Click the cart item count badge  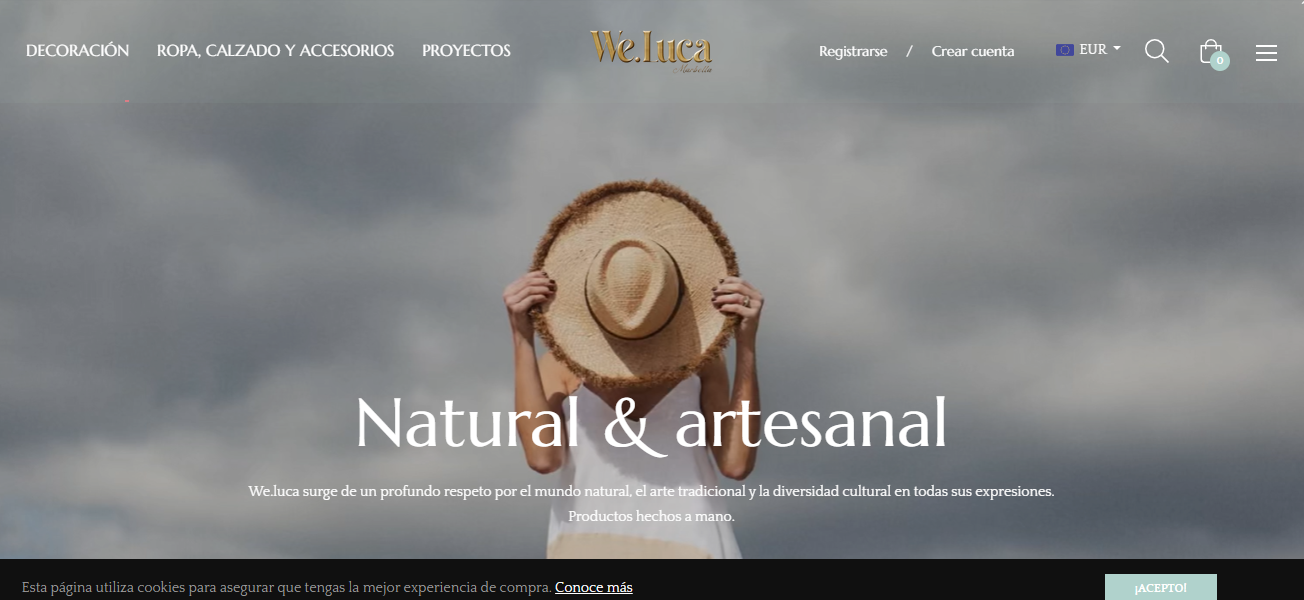pyautogui.click(x=1219, y=61)
